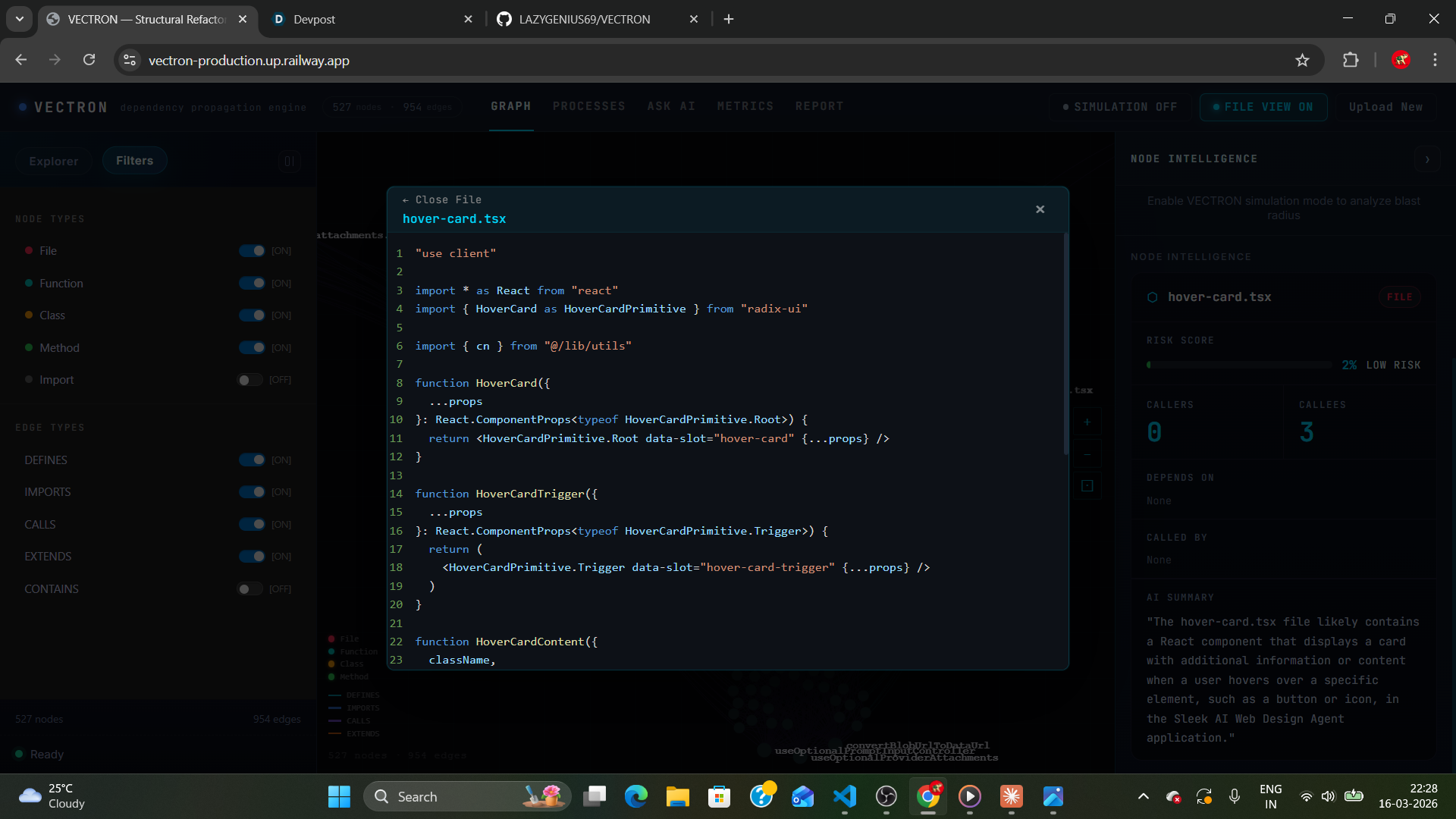Click graph fit-to-view icon
This screenshot has width=1456, height=819.
[1087, 486]
